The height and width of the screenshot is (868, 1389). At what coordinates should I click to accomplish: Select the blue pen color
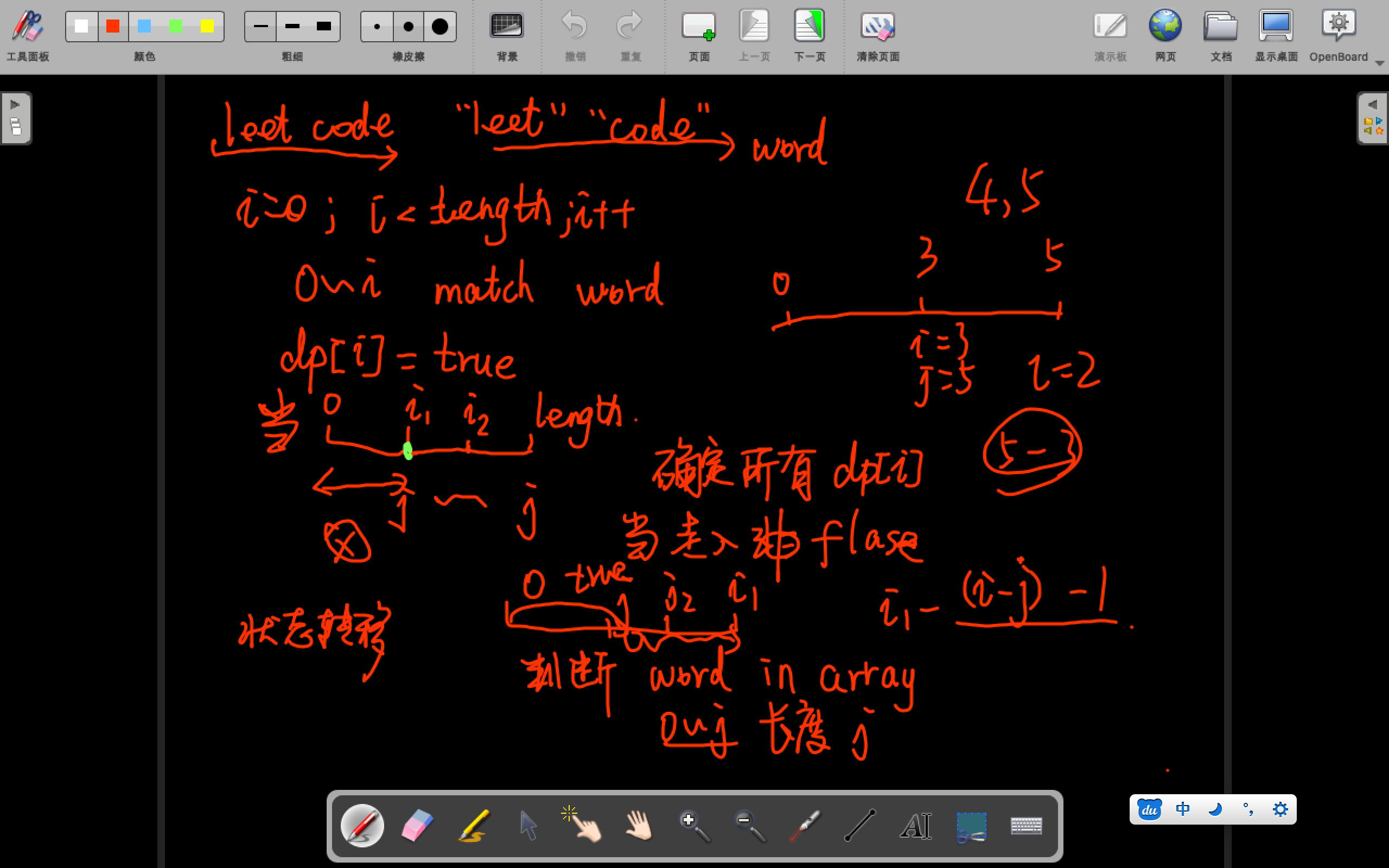pyautogui.click(x=145, y=27)
